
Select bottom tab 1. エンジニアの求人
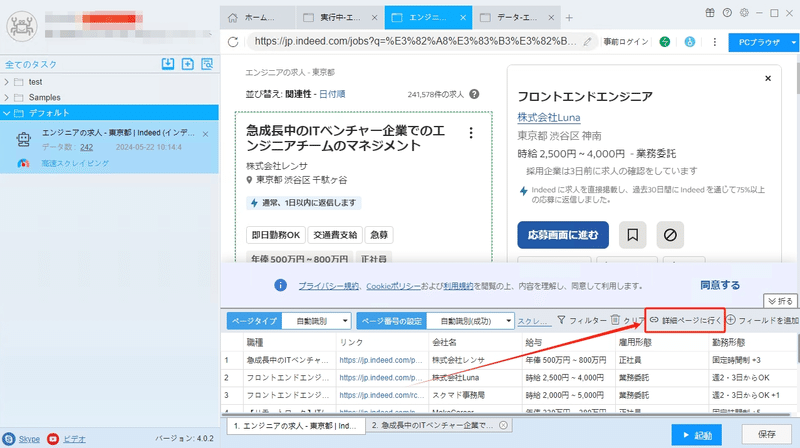(295, 426)
